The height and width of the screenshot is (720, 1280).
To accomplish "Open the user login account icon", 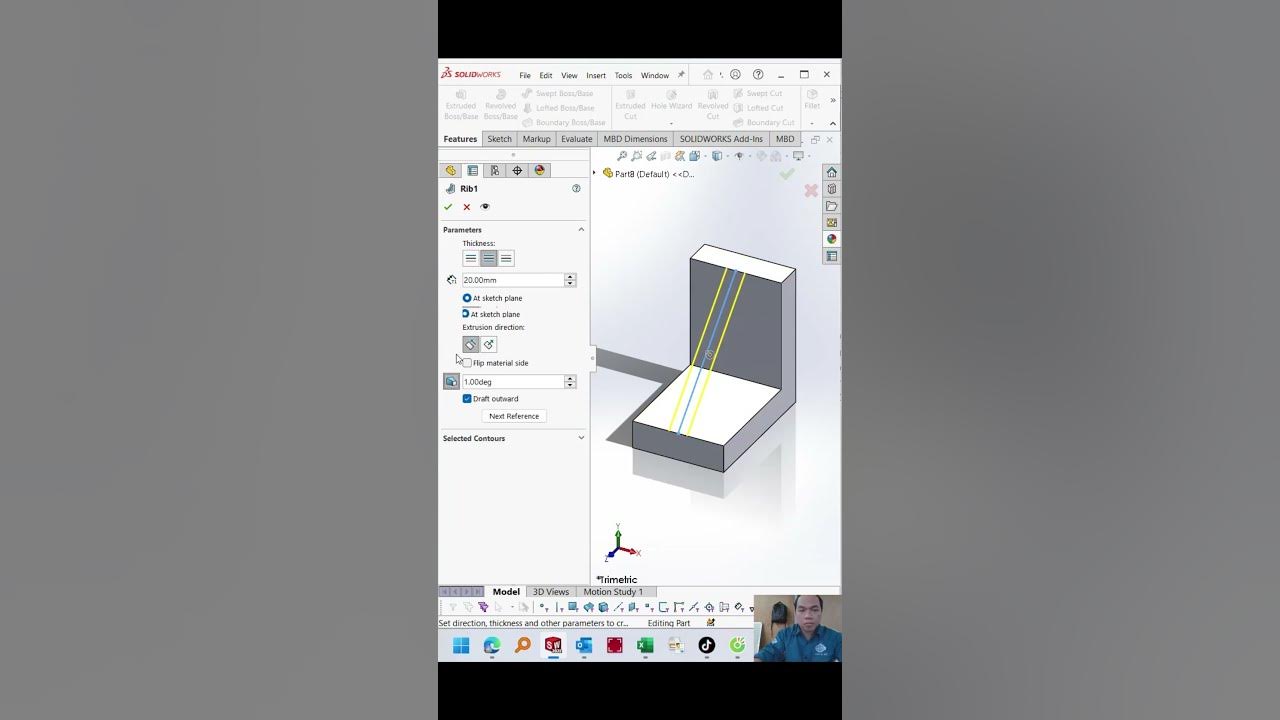I will point(735,75).
